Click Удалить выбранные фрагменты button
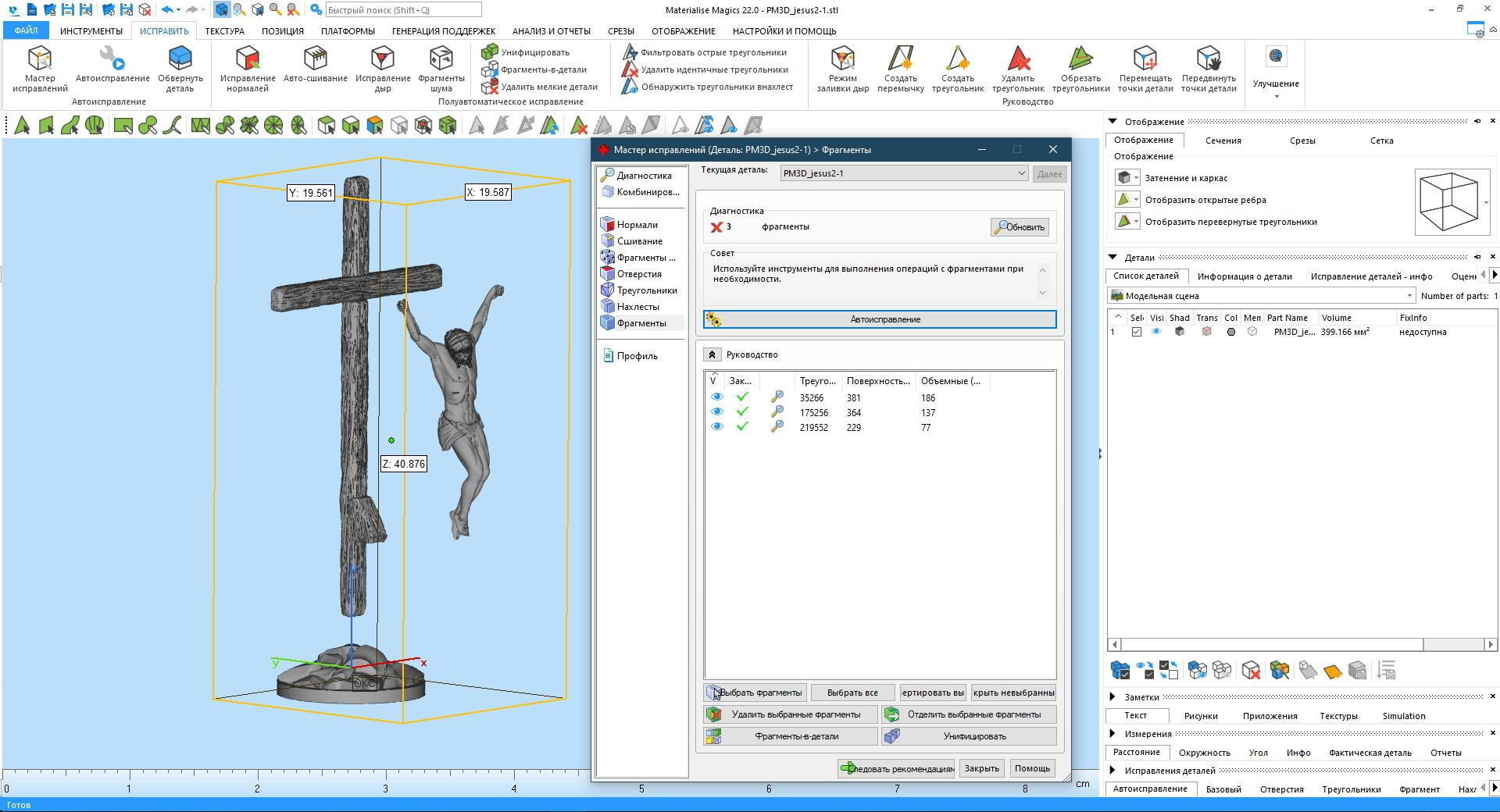Image resolution: width=1500 pixels, height=812 pixels. point(791,714)
